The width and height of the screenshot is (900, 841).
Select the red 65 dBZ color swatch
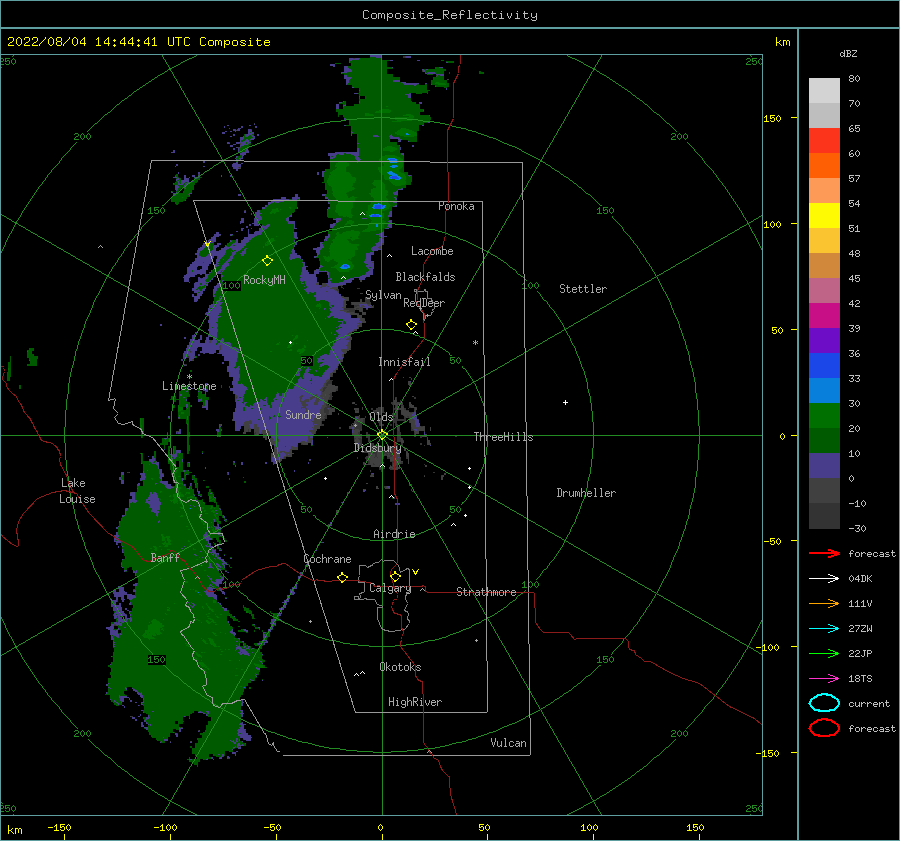(x=824, y=141)
